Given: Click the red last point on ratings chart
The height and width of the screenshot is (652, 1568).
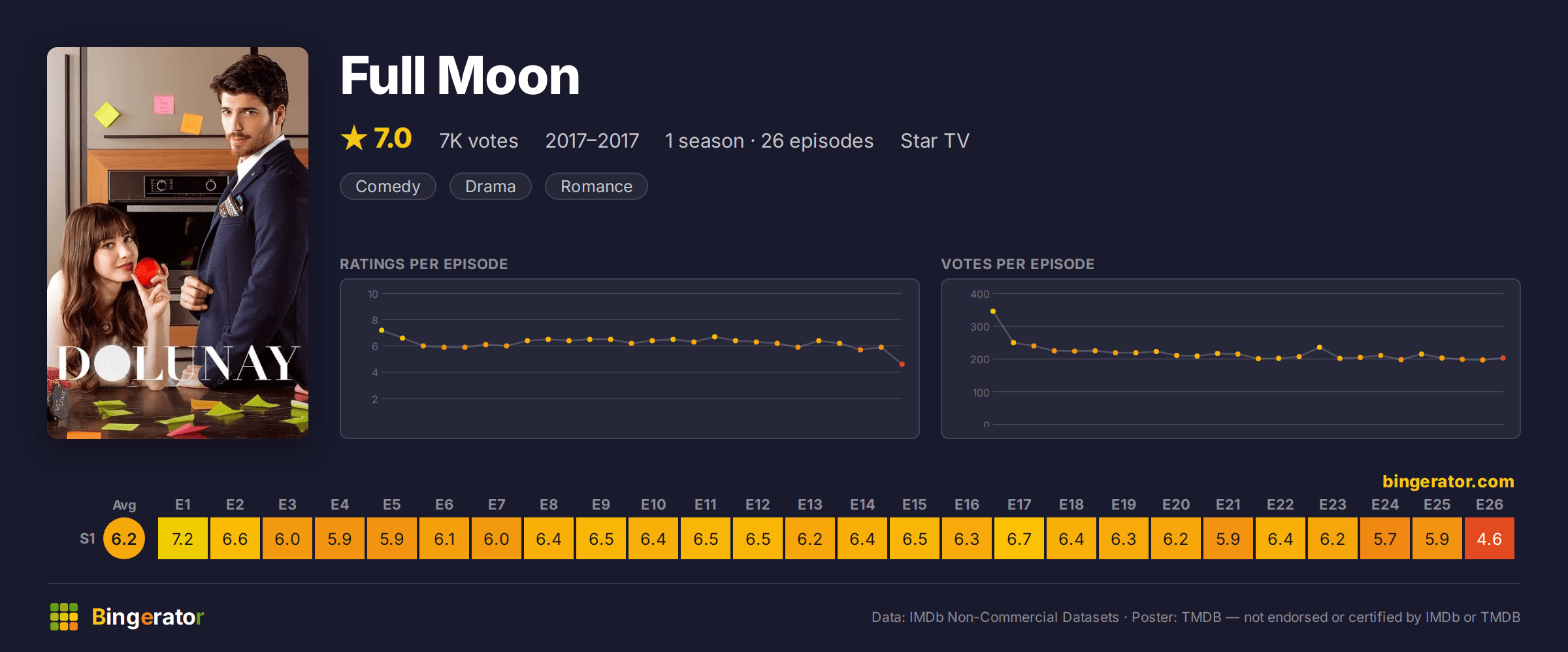Looking at the screenshot, I should coord(902,365).
